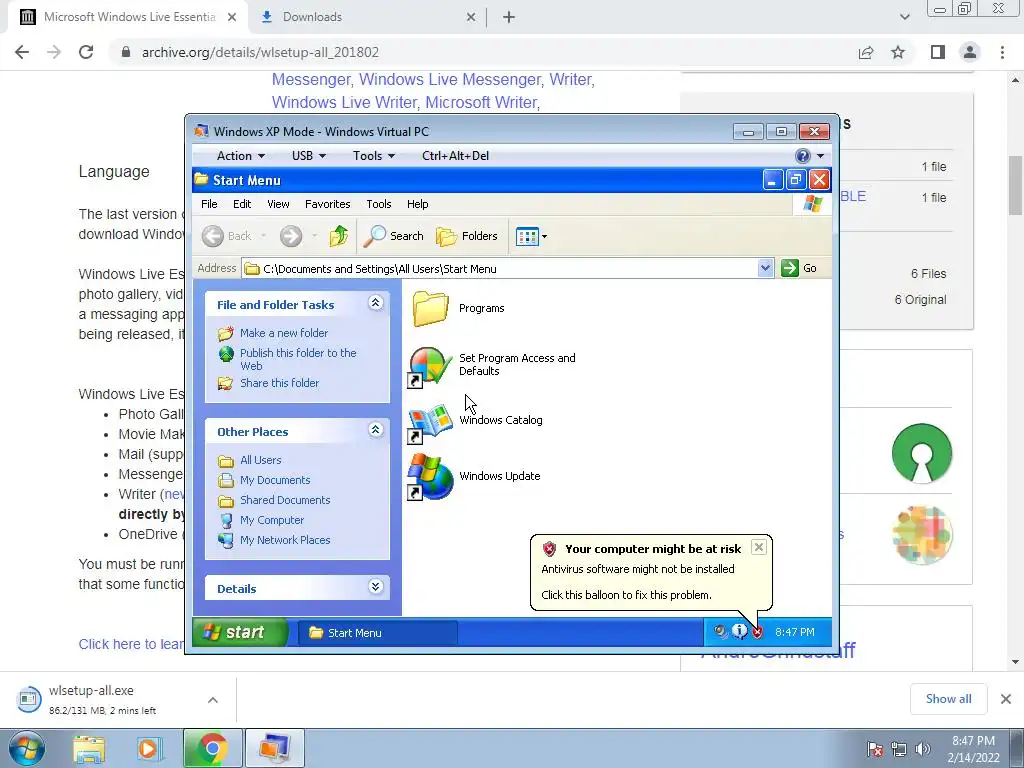Open the Chrome three-dot menu

point(1002,52)
